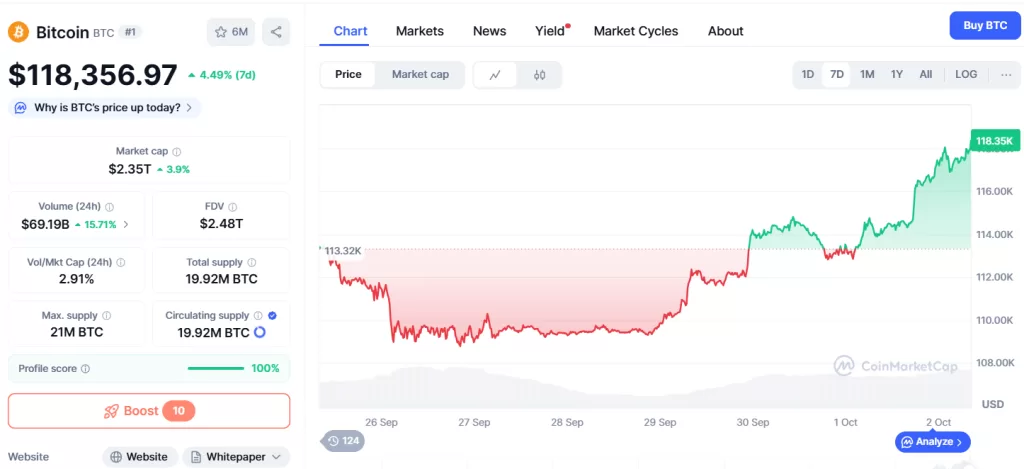1024x469 pixels.
Task: Select the line chart icon
Action: 496,75
